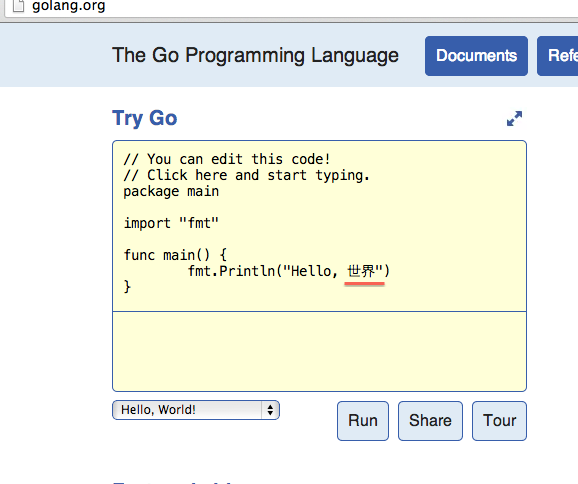Open the Documents menu button
578x484 pixels.
click(x=476, y=56)
